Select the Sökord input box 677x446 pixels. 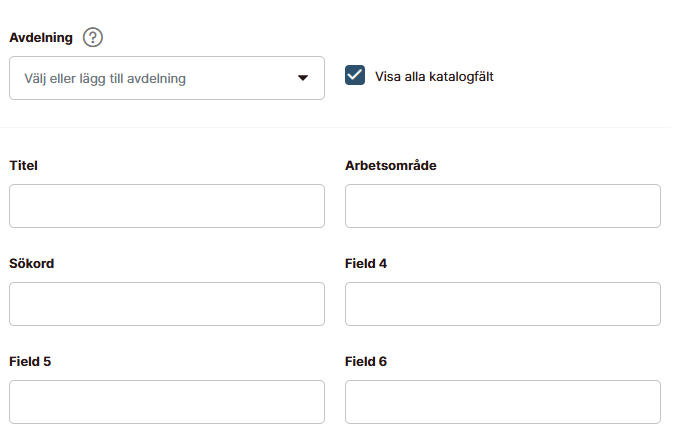pyautogui.click(x=167, y=304)
